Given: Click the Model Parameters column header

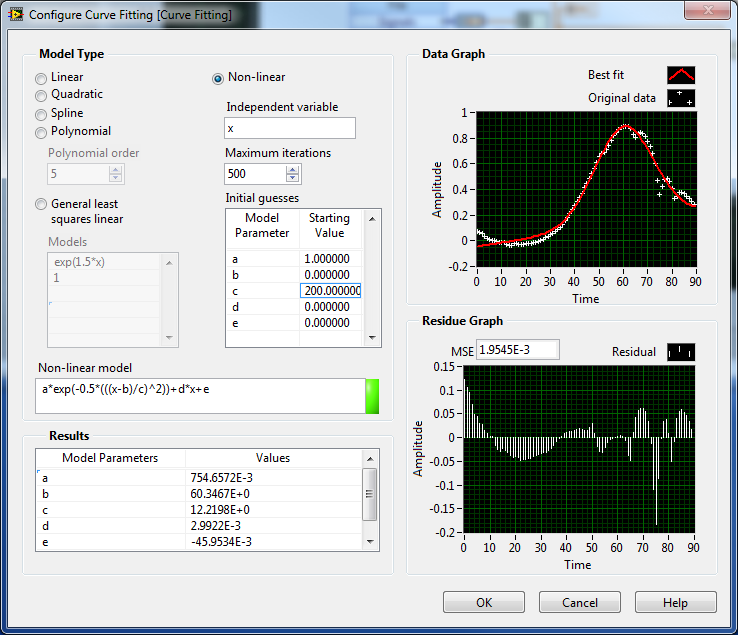Looking at the screenshot, I should point(110,458).
